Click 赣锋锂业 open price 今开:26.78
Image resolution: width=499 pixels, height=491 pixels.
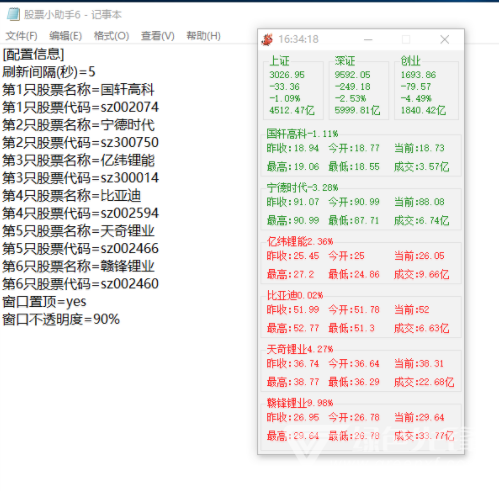354,418
